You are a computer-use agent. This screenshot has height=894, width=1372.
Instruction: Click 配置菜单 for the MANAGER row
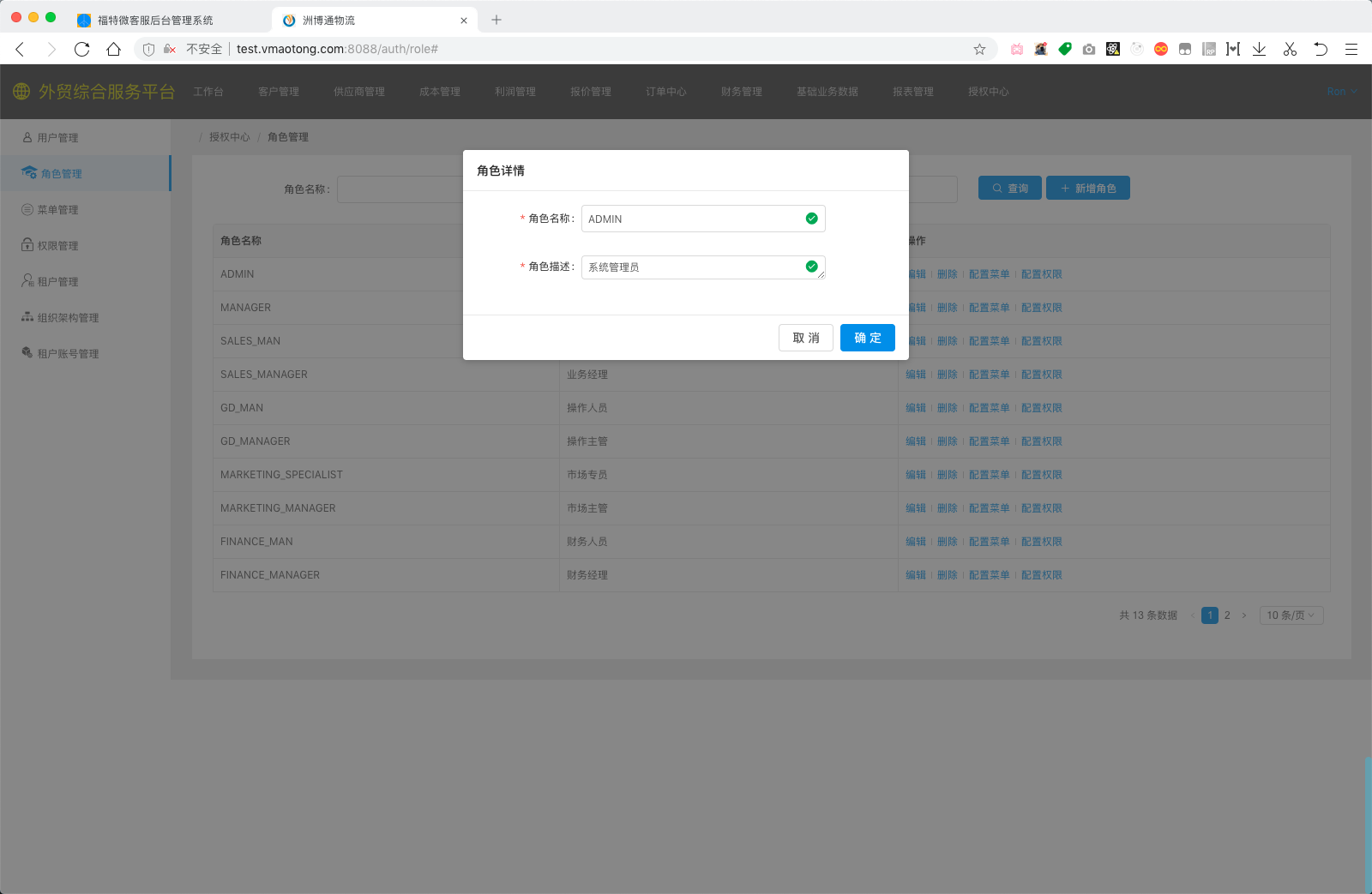click(x=990, y=308)
